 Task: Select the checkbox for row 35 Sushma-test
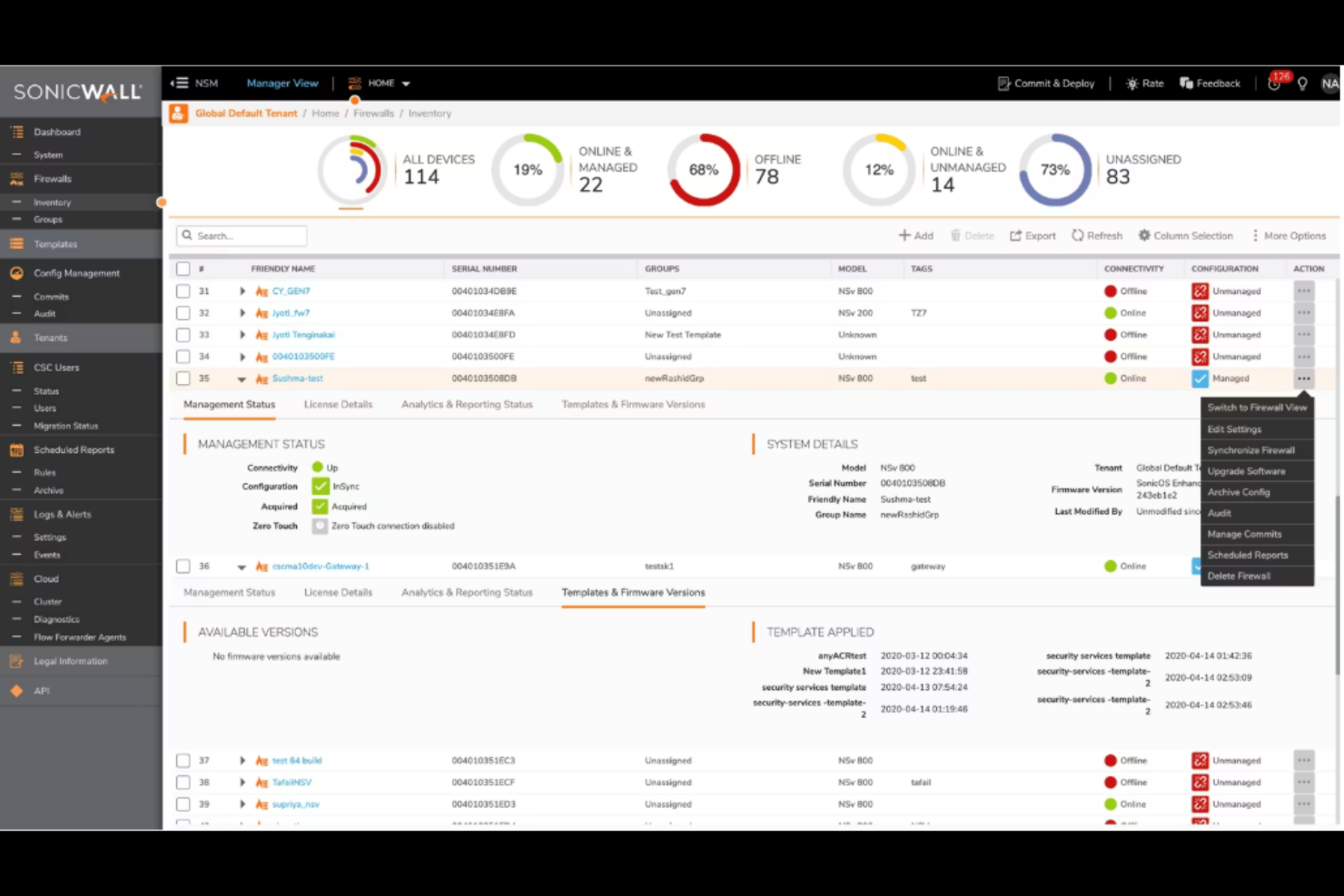click(x=183, y=379)
